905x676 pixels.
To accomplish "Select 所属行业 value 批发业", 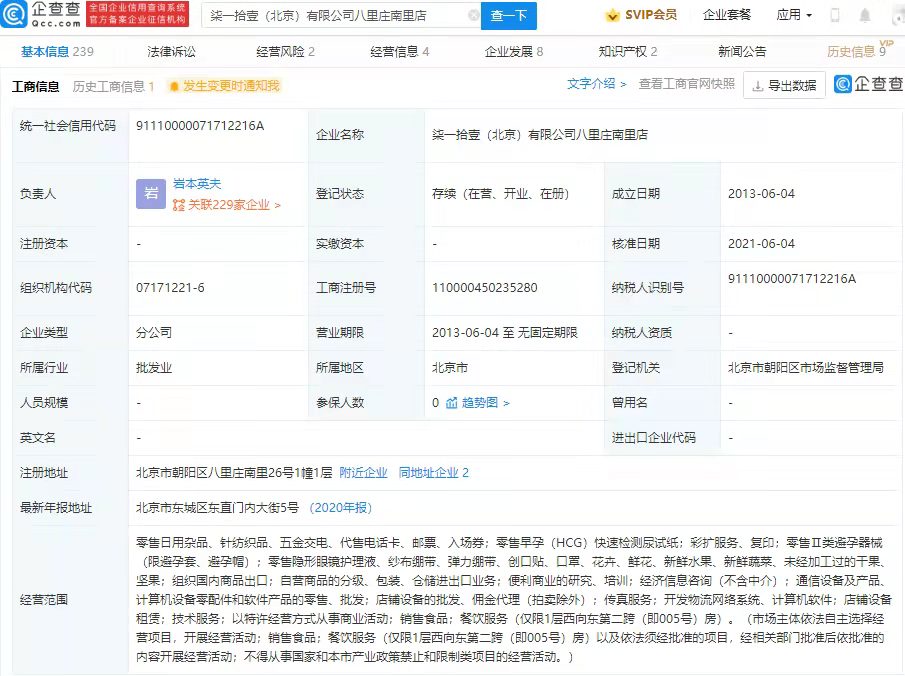I will 154,368.
